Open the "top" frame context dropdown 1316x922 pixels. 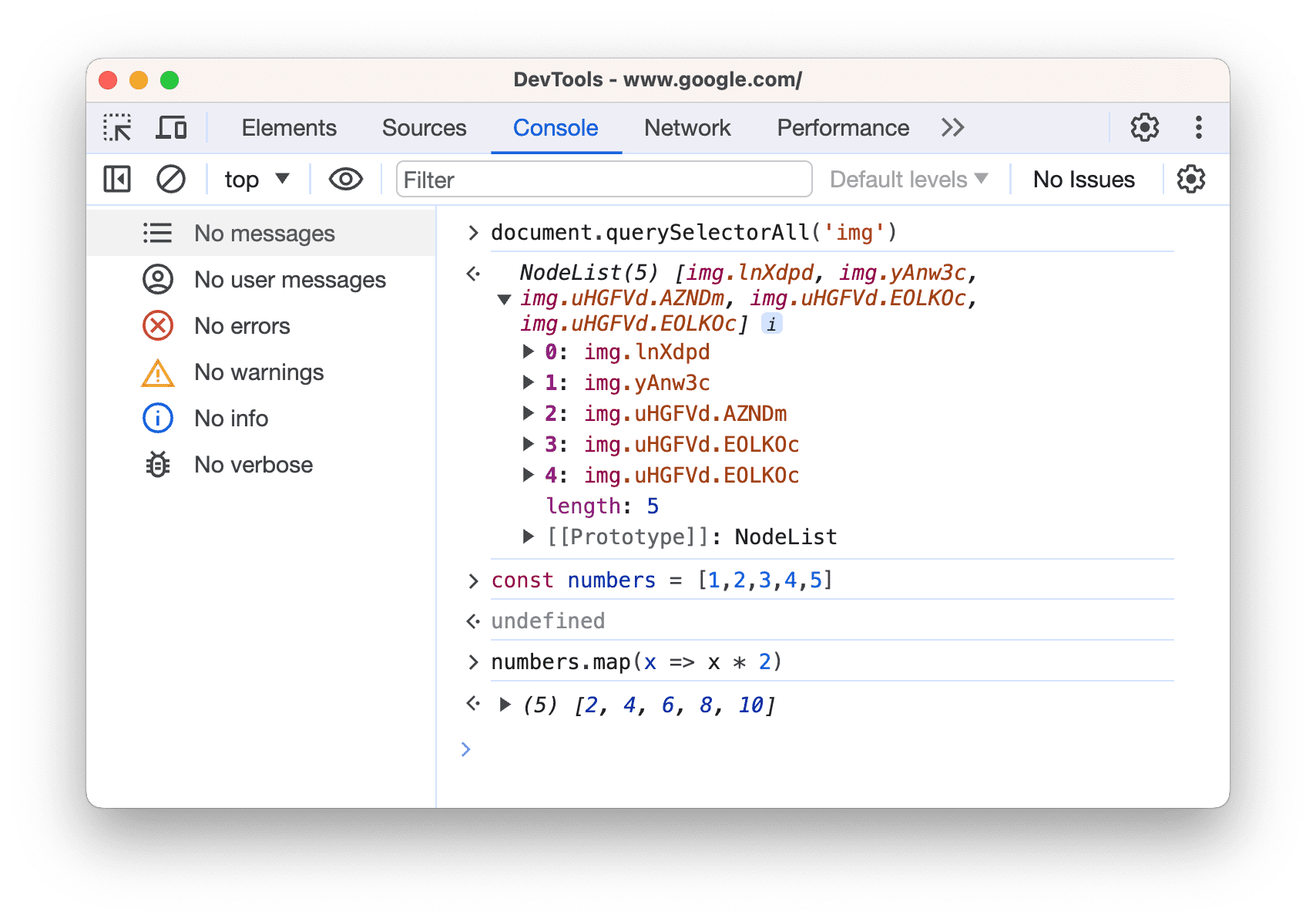tap(256, 179)
